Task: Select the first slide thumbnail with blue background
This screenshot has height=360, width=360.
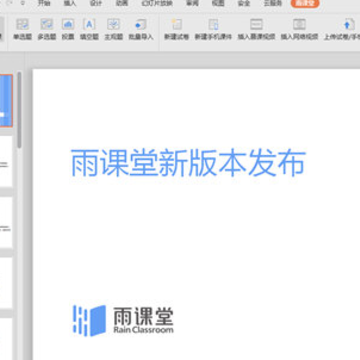Action: click(x=6, y=101)
